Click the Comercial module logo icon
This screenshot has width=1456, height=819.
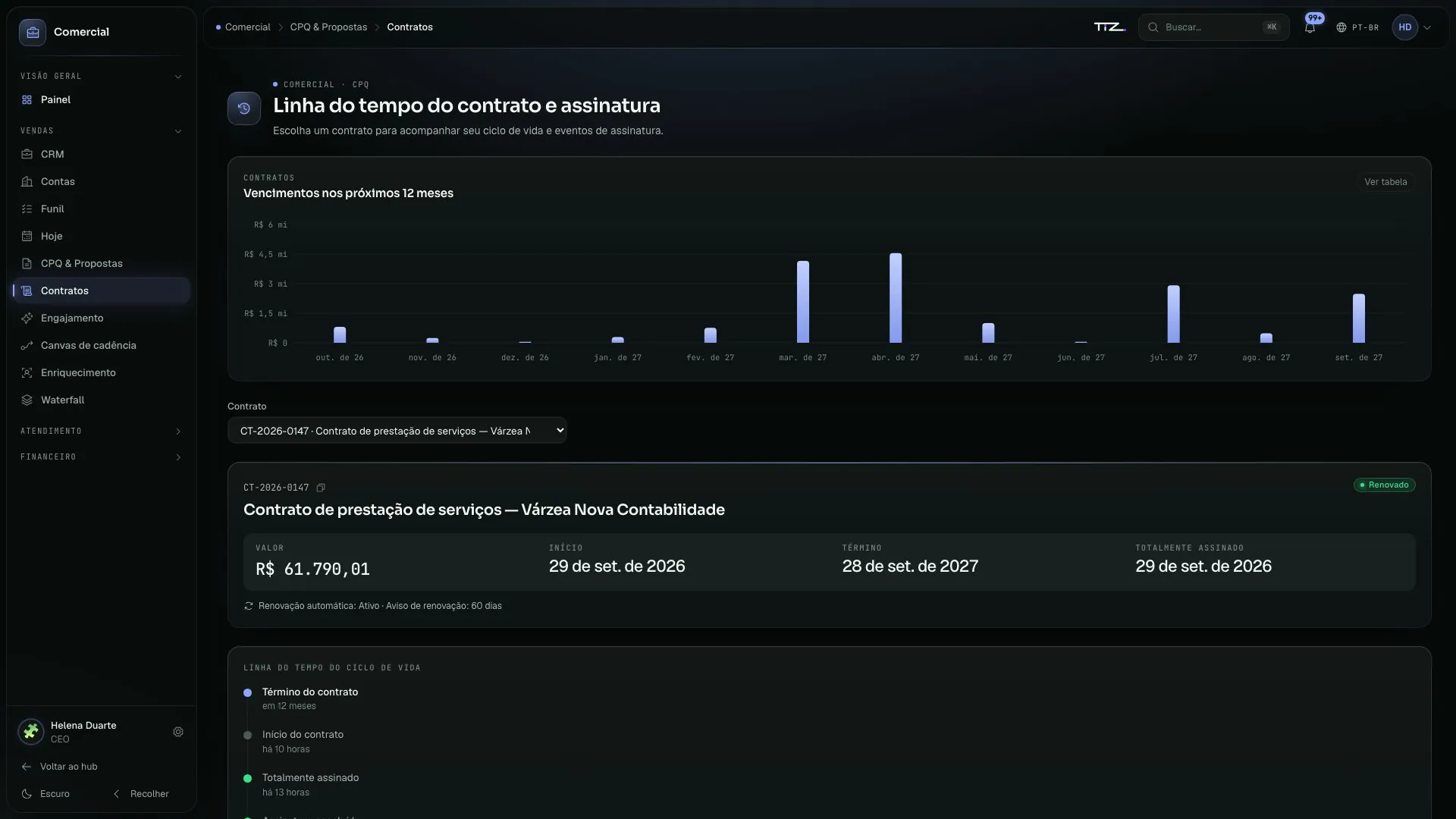click(33, 33)
